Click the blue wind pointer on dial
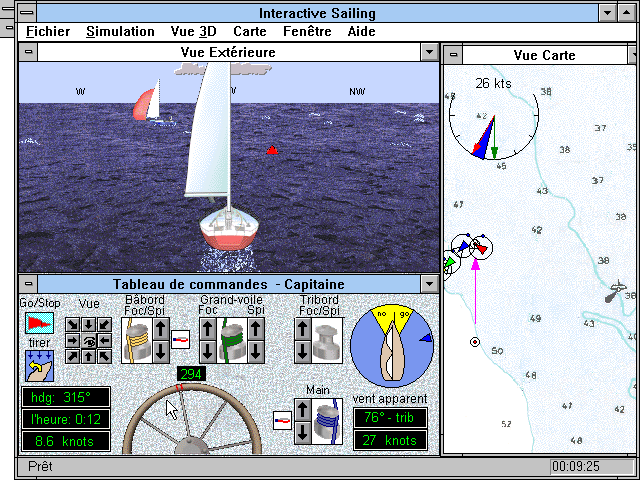Viewport: 640px width, 480px height. (425, 338)
